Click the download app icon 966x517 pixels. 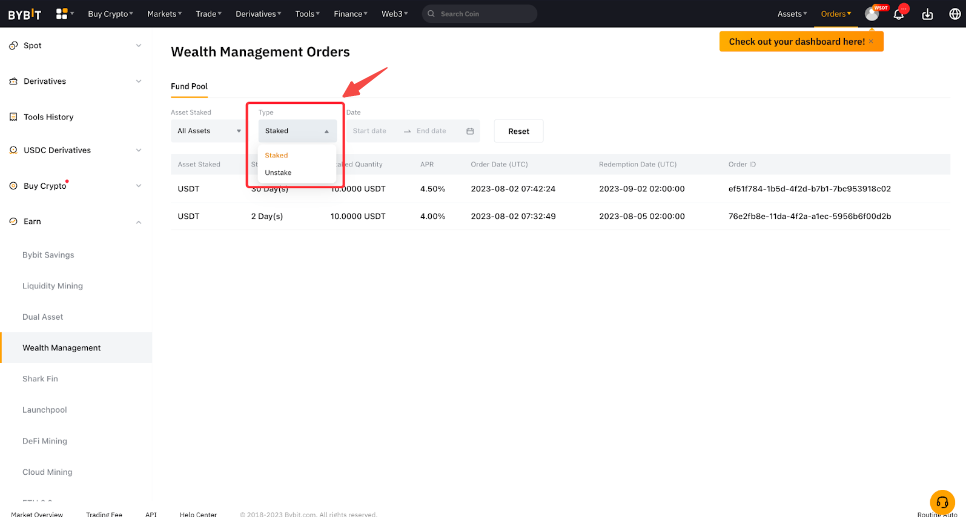point(927,14)
